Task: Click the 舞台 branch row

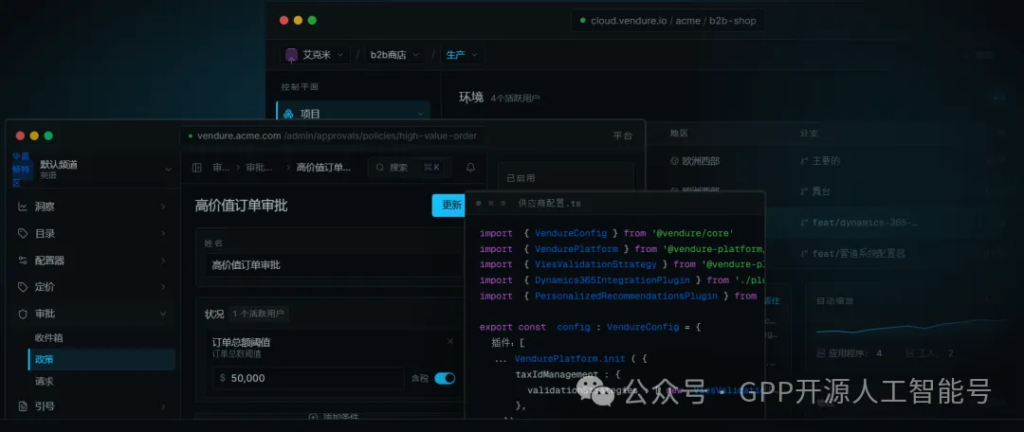Action: pos(815,192)
